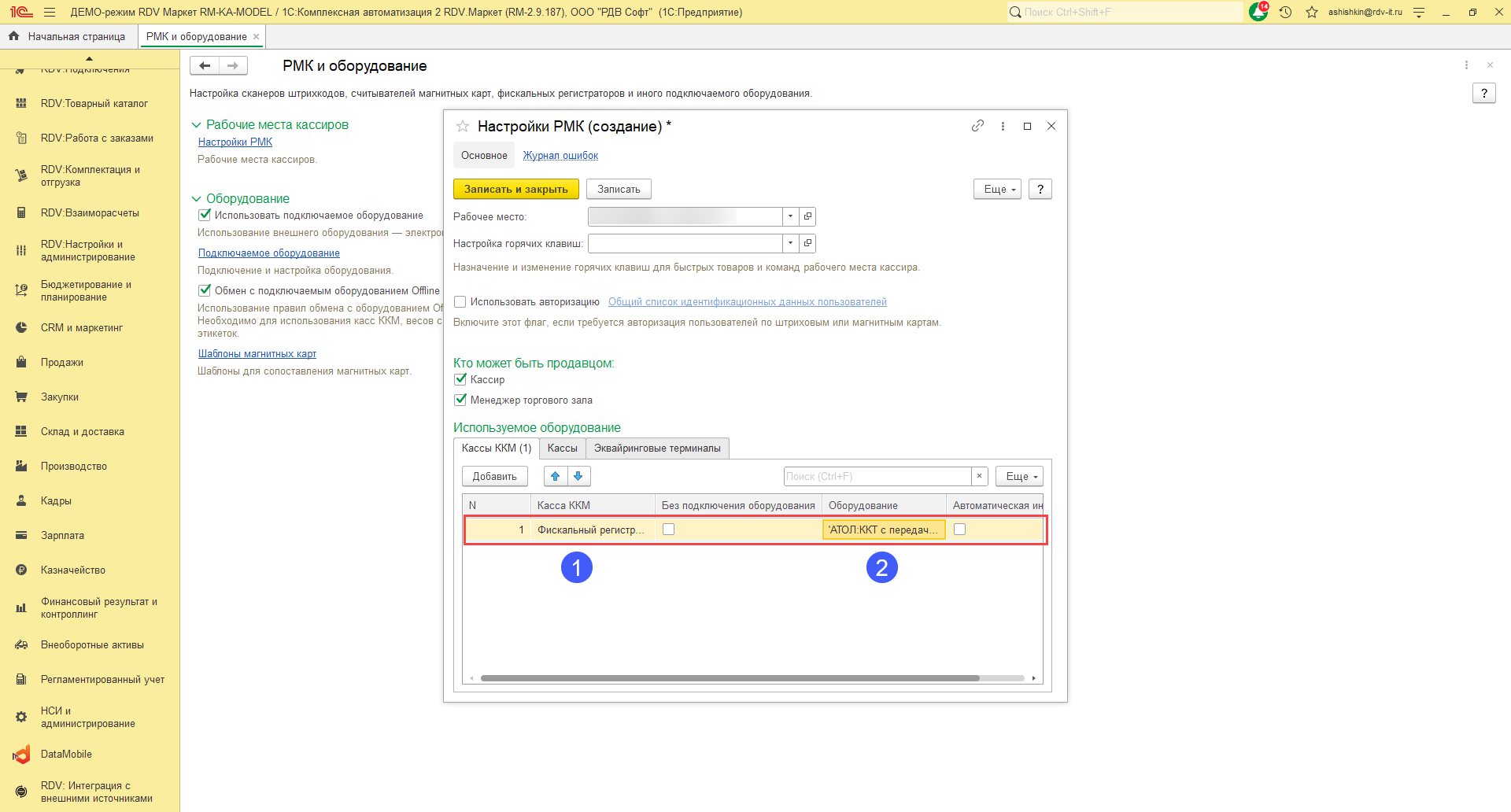Open Настройка горячих клавиш dropdown
The width and height of the screenshot is (1511, 812).
pos(790,243)
